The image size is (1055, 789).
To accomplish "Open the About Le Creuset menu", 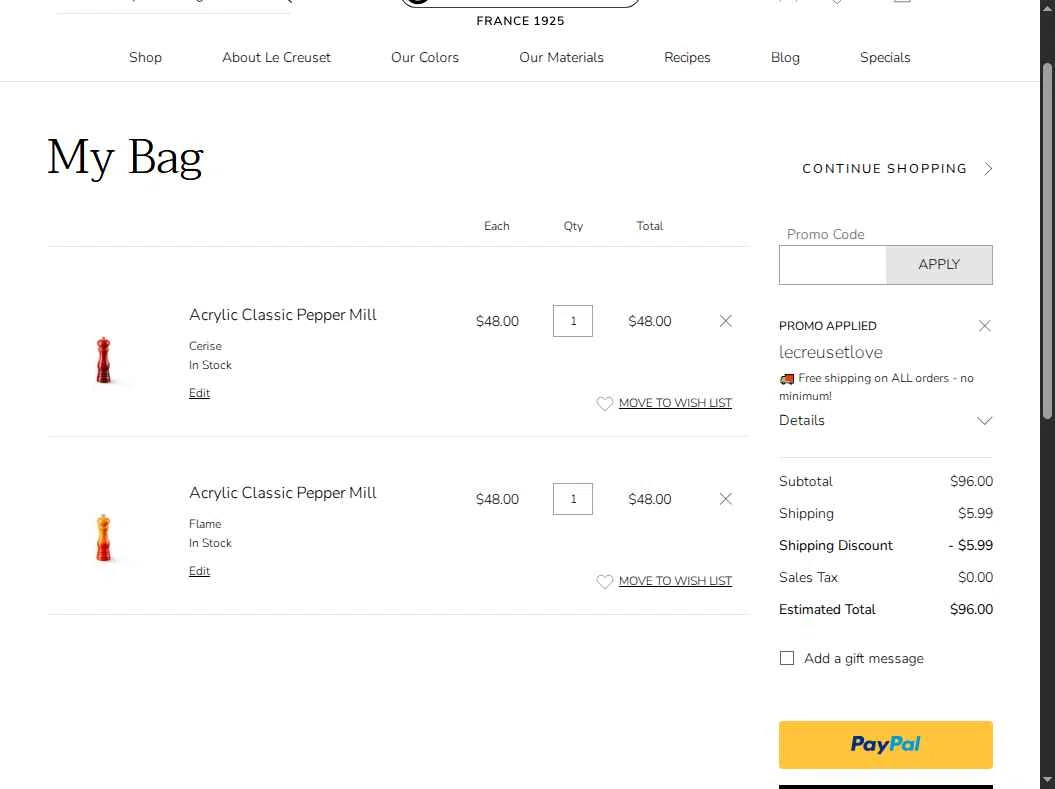I will [277, 57].
